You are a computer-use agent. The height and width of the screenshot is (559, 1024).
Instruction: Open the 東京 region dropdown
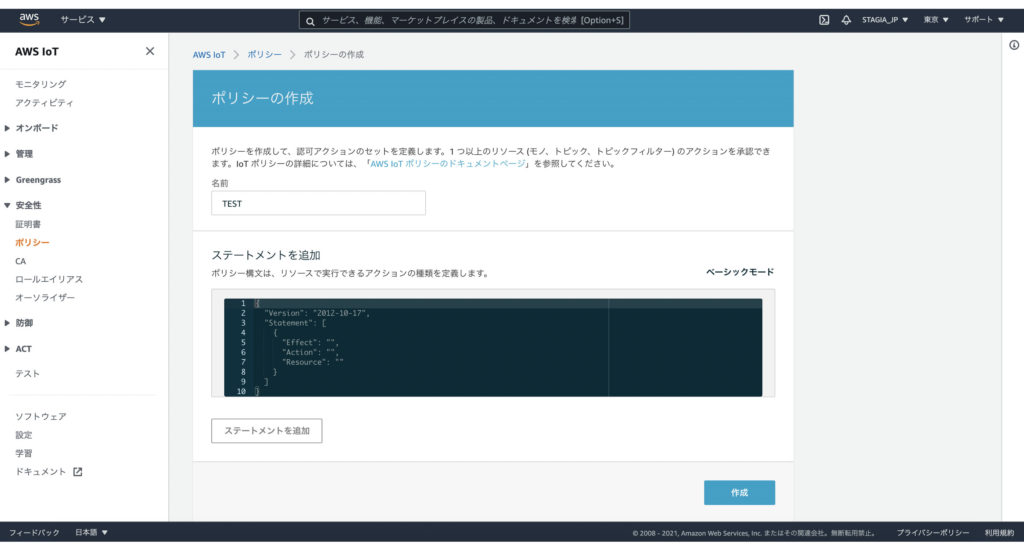(x=936, y=20)
